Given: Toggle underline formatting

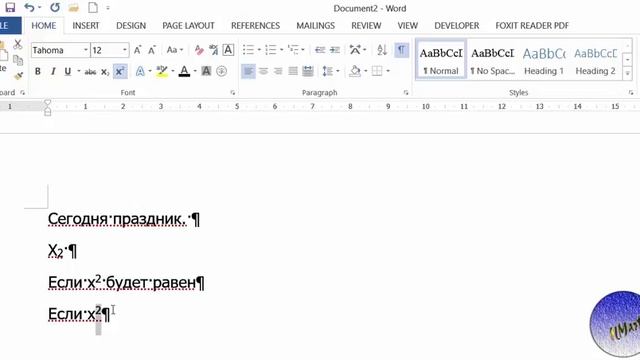Looking at the screenshot, I should tap(68, 71).
